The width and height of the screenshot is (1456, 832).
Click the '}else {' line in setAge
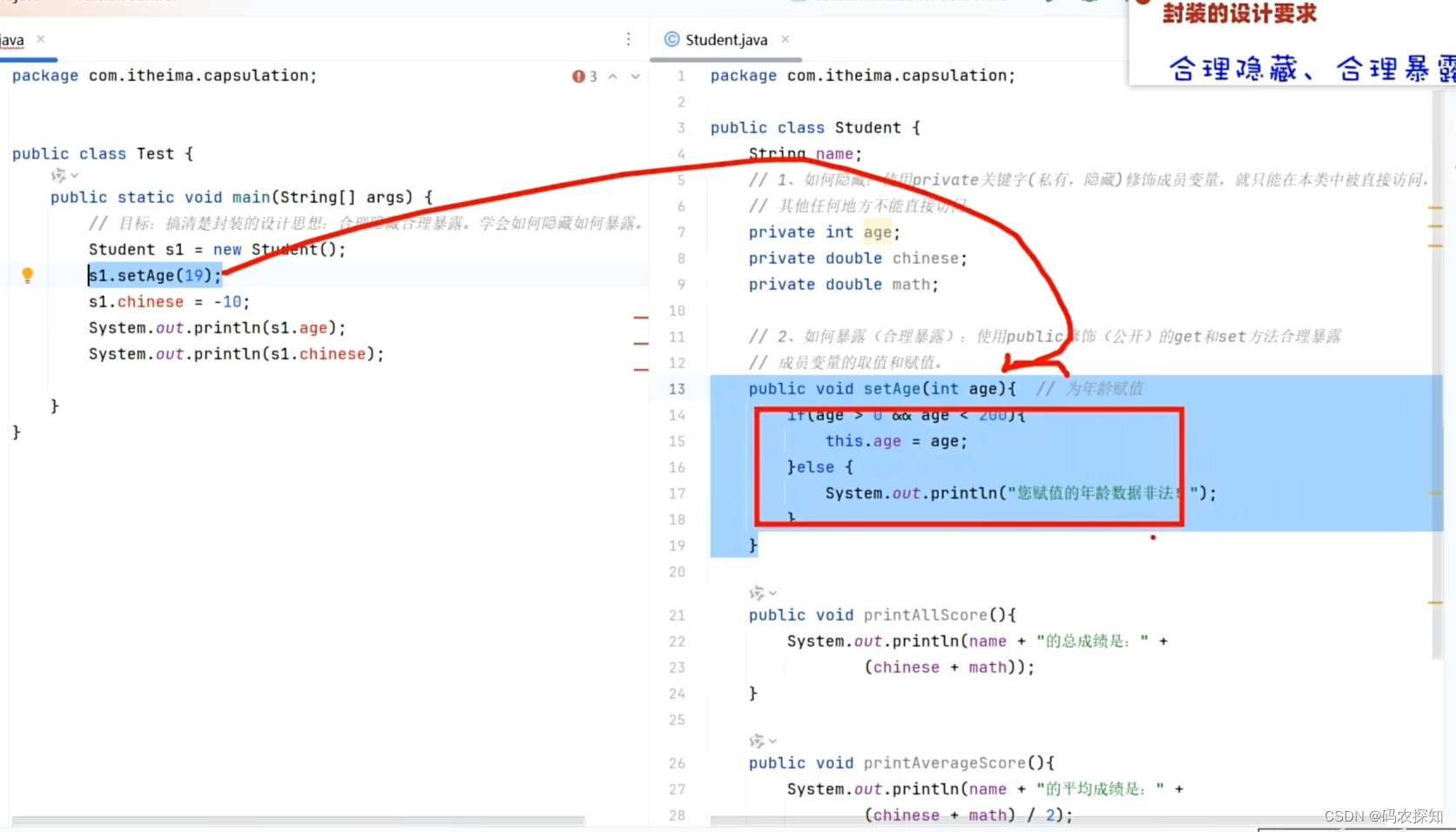click(820, 467)
